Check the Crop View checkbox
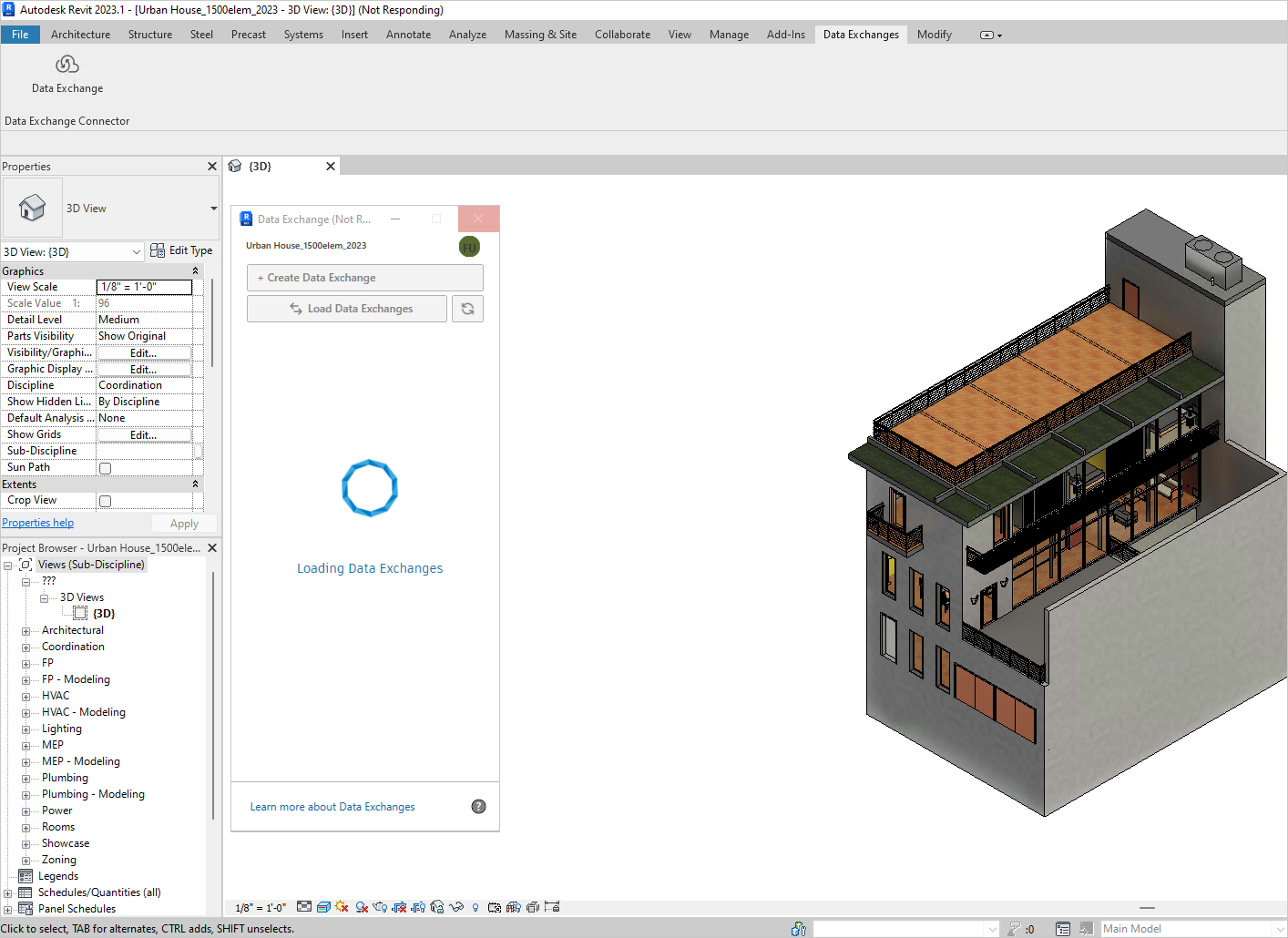 106,501
